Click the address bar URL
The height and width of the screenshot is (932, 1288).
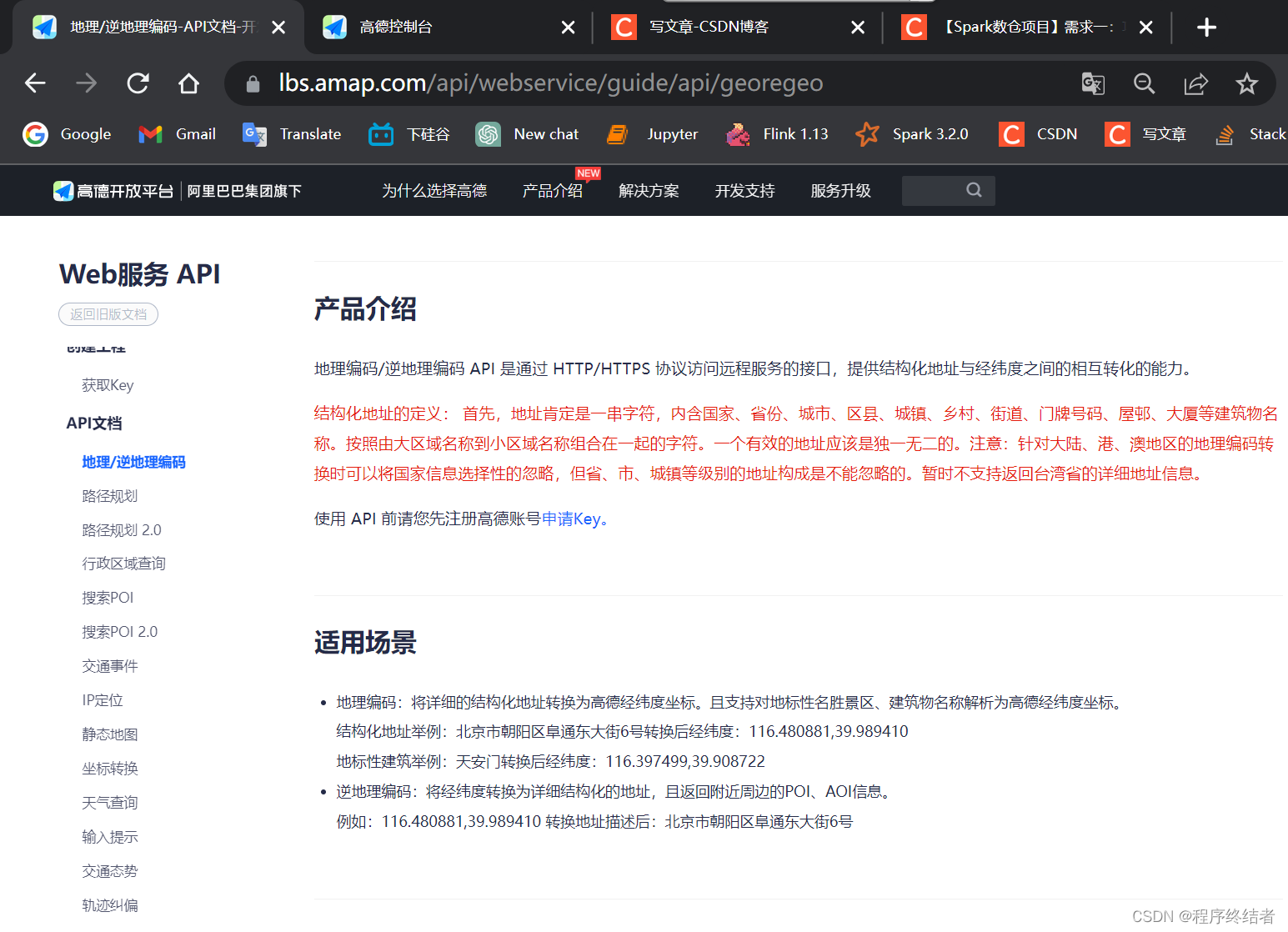550,83
